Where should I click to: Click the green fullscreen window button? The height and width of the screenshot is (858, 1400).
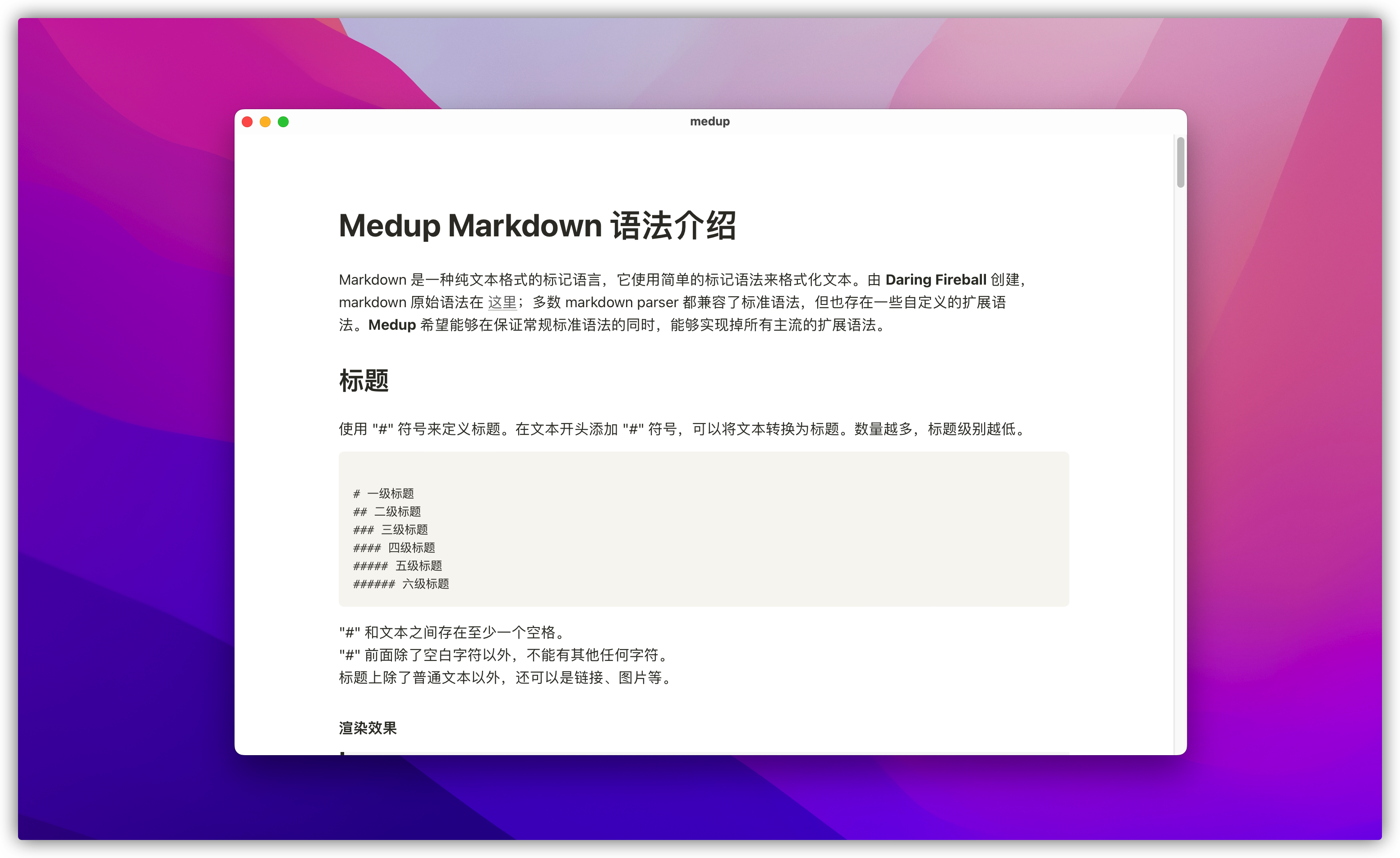[x=284, y=122]
